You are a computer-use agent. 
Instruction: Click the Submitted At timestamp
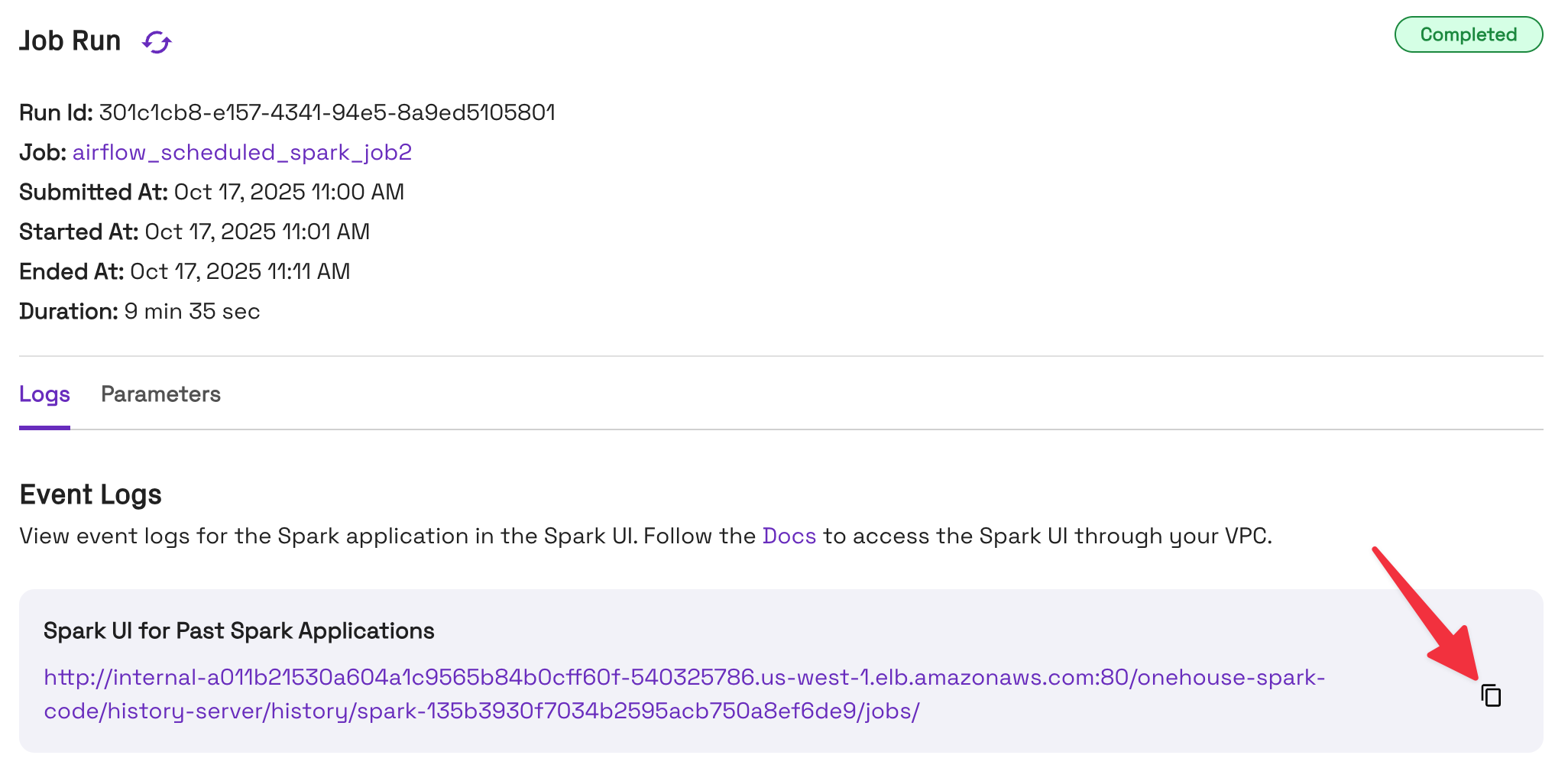click(x=289, y=193)
